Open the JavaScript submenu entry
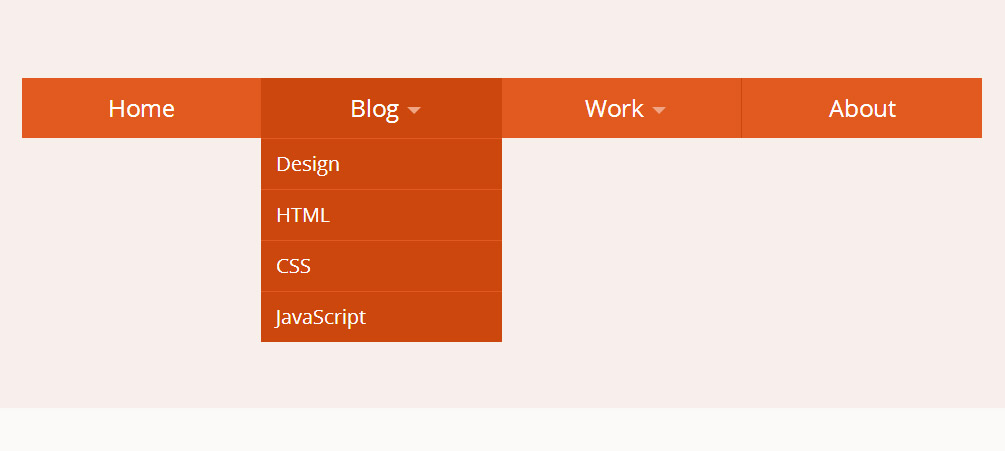Viewport: 1005px width, 451px height. [x=381, y=317]
